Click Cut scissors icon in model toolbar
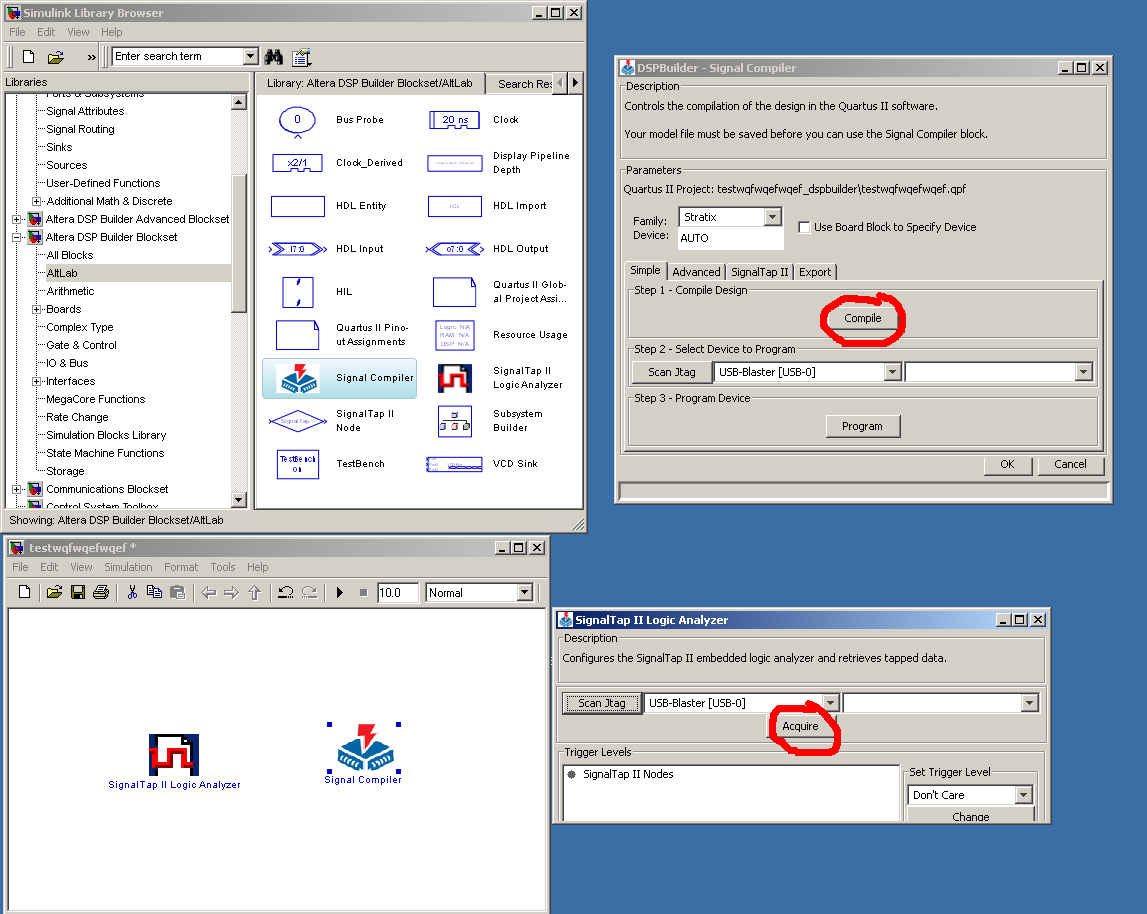 tap(132, 592)
